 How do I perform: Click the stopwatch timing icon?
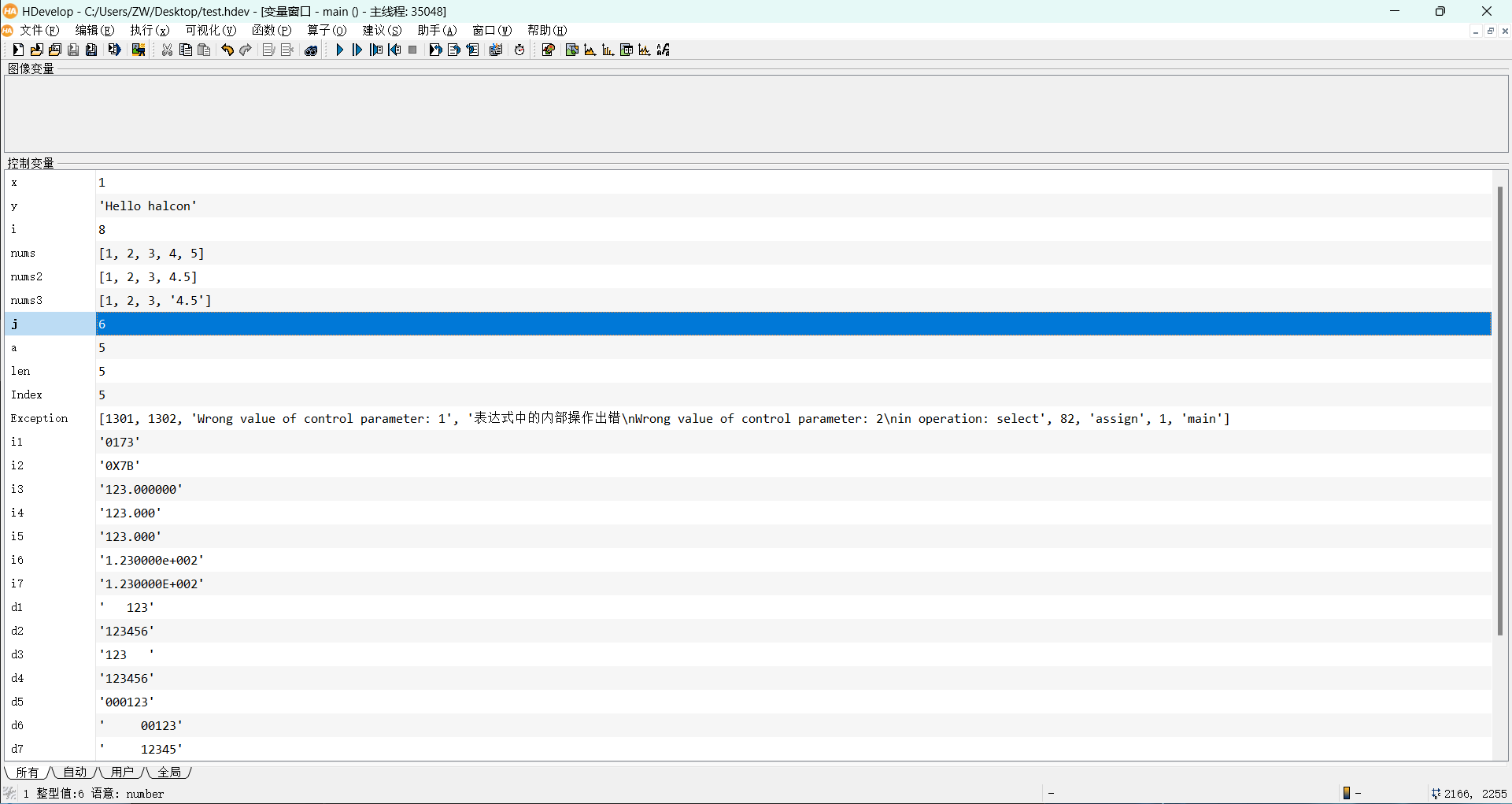point(519,50)
